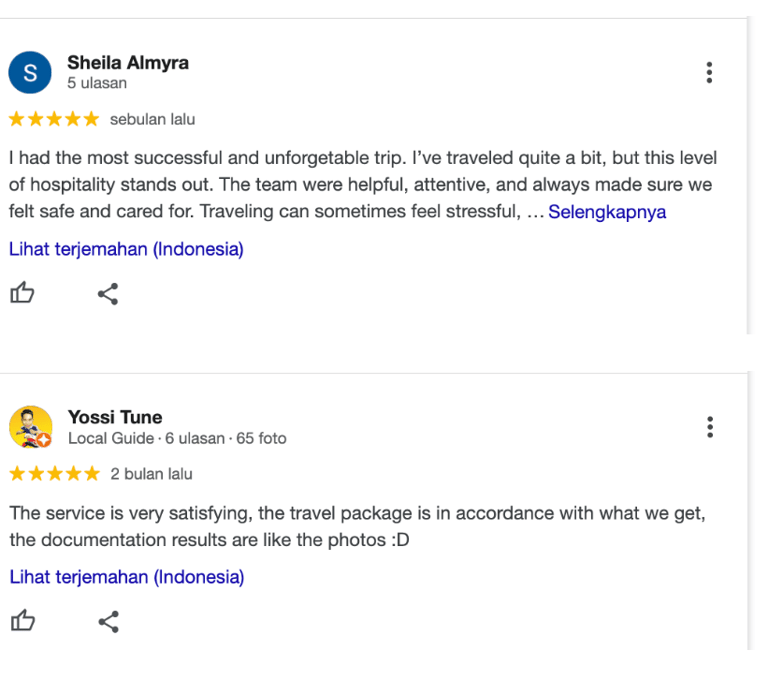Click Yossi Tune's five-star rating

click(x=54, y=474)
